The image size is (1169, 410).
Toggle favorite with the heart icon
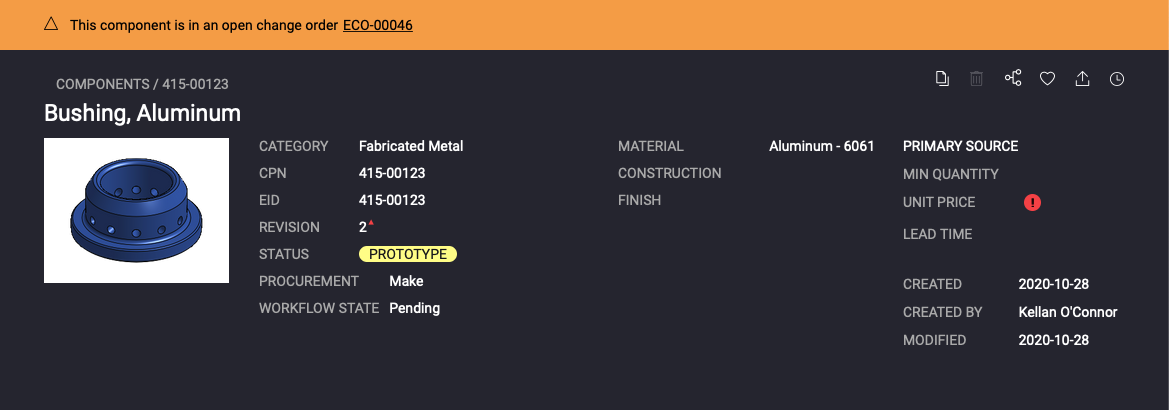coord(1047,79)
